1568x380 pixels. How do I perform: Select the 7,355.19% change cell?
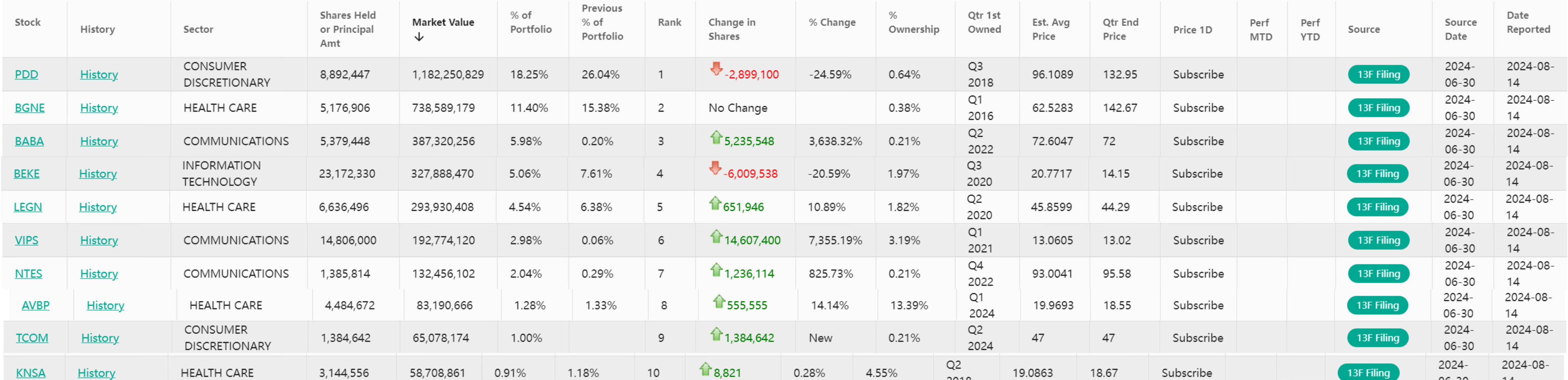[835, 241]
